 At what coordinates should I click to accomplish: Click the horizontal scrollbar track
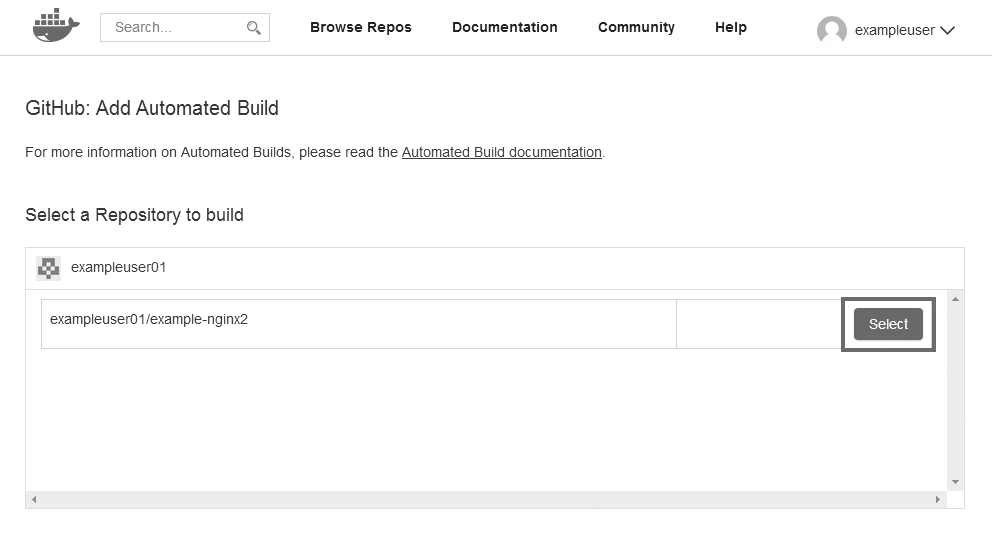[x=485, y=499]
